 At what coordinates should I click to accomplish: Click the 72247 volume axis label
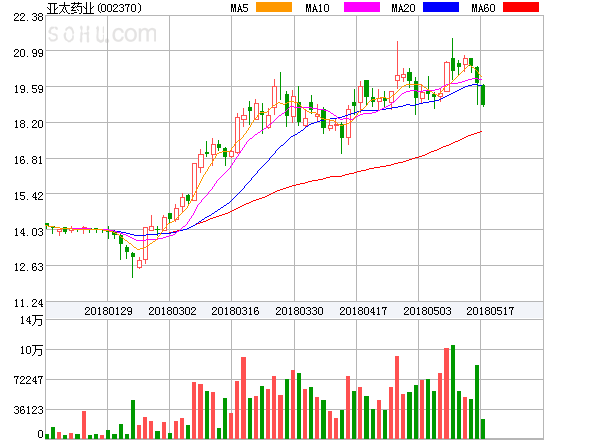click(28, 380)
